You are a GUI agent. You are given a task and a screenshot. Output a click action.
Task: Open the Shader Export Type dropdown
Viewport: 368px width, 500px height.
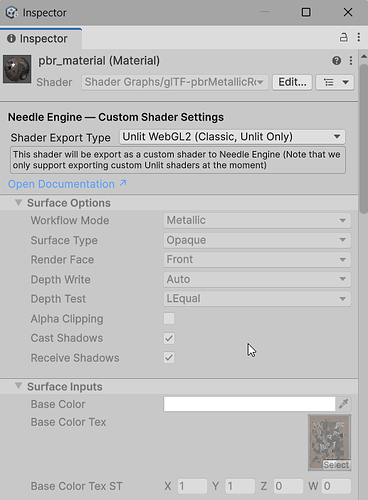pos(232,137)
